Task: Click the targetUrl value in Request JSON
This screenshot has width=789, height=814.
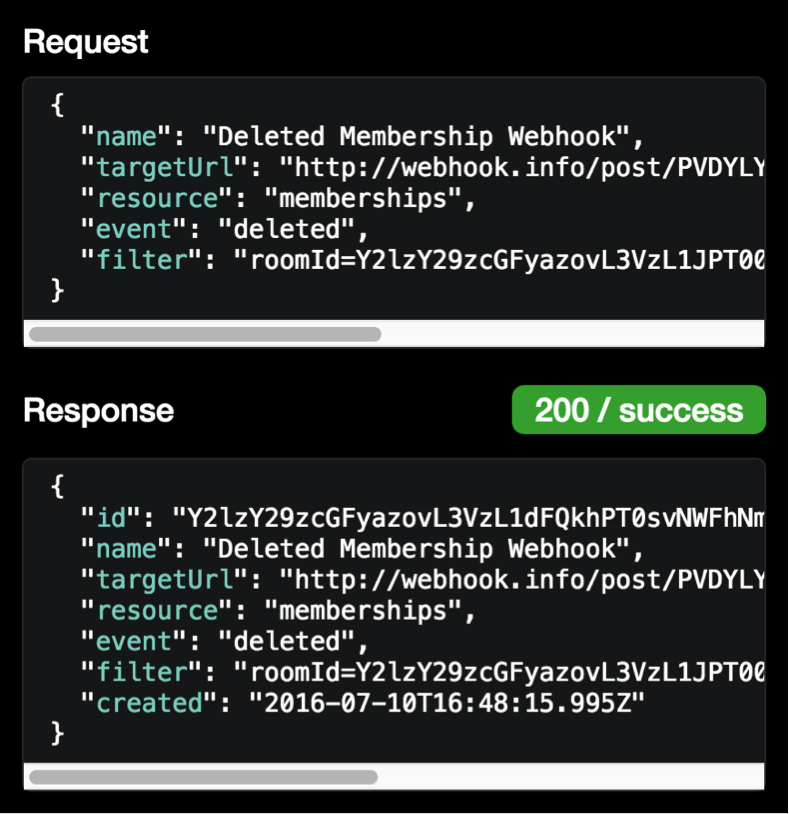Action: coord(522,168)
